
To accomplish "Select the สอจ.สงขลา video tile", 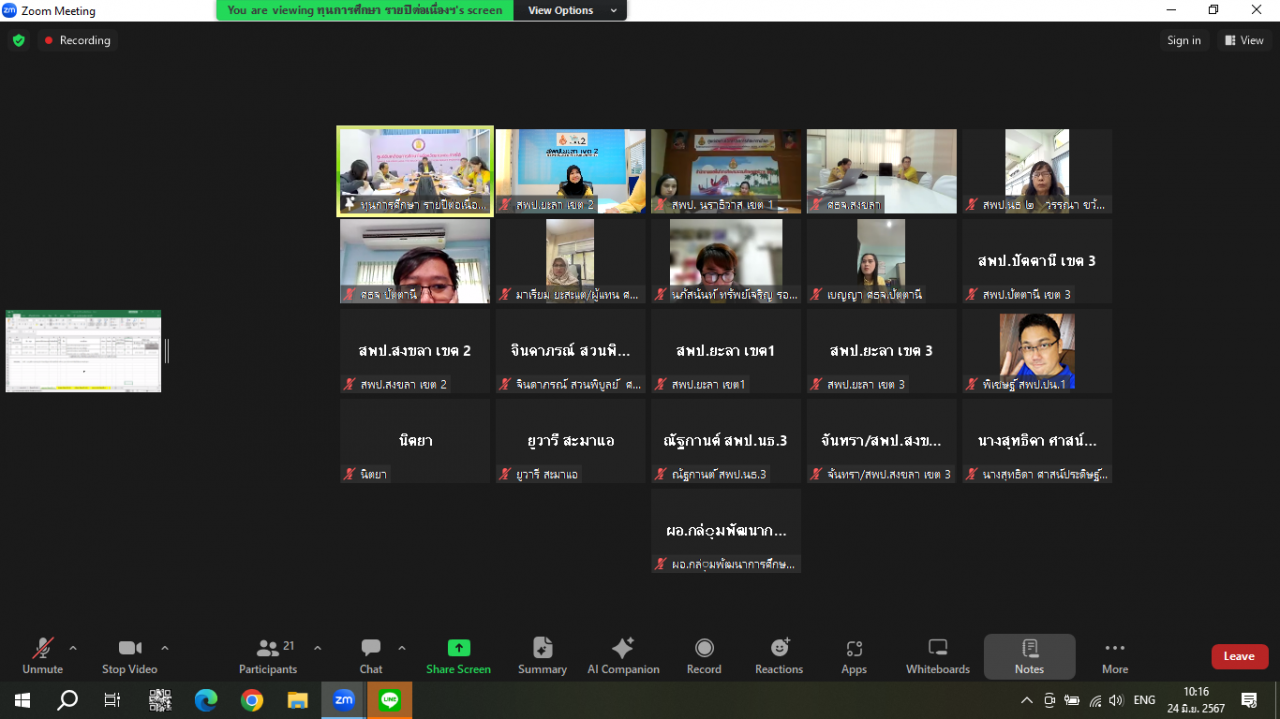I will (x=882, y=171).
